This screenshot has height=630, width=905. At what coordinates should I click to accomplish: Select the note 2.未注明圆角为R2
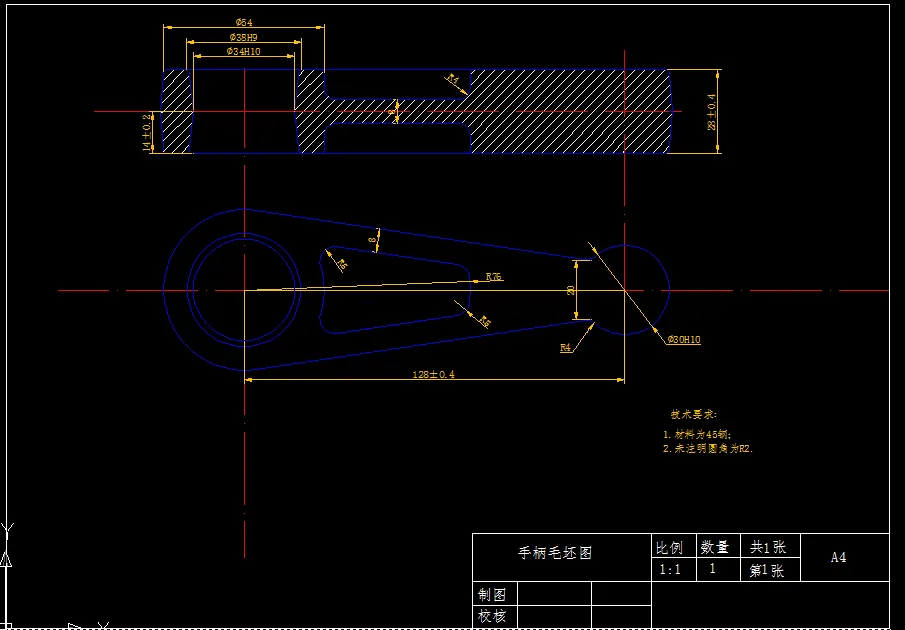coord(708,449)
